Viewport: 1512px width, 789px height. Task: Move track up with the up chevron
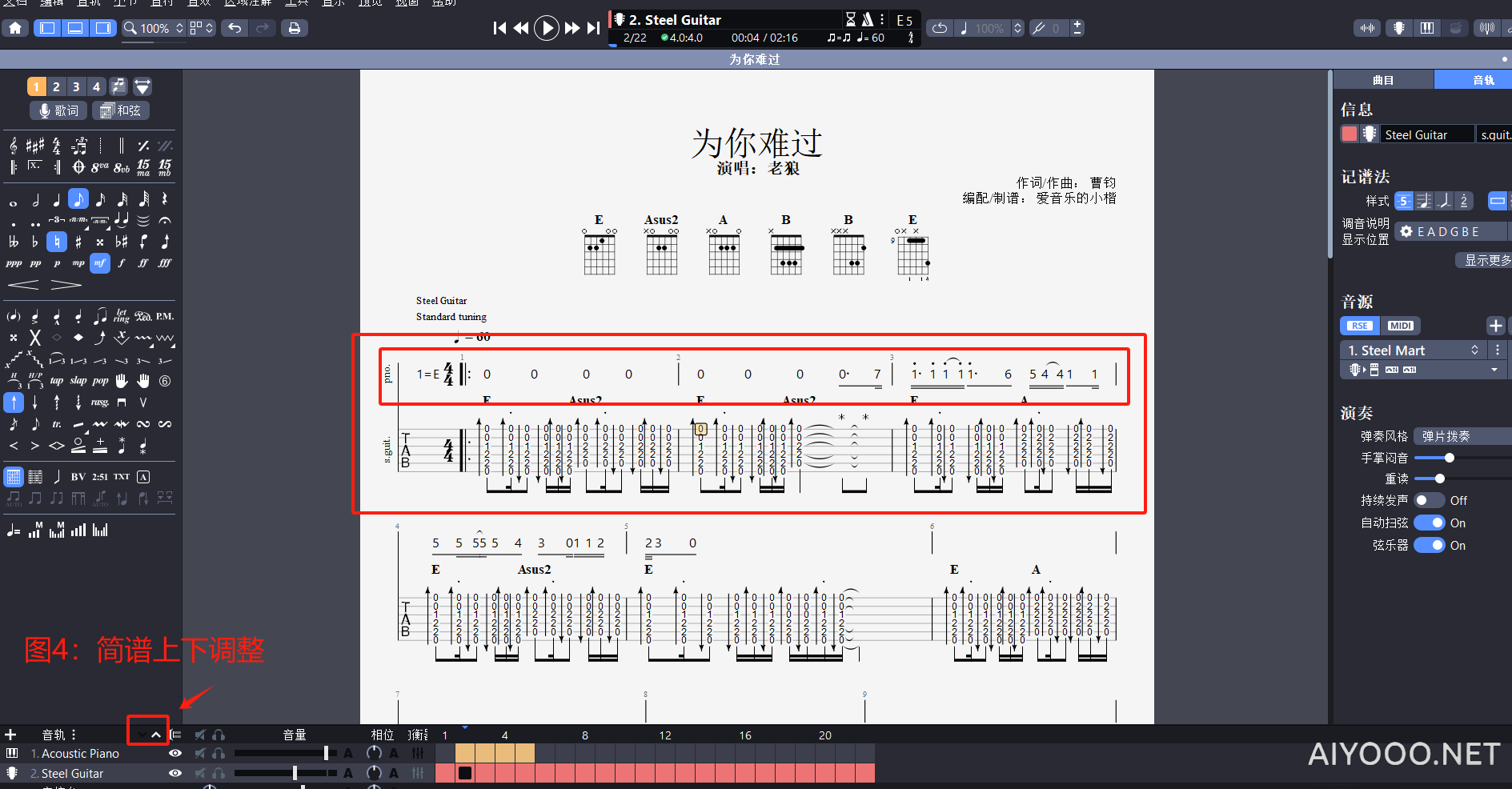pos(156,735)
